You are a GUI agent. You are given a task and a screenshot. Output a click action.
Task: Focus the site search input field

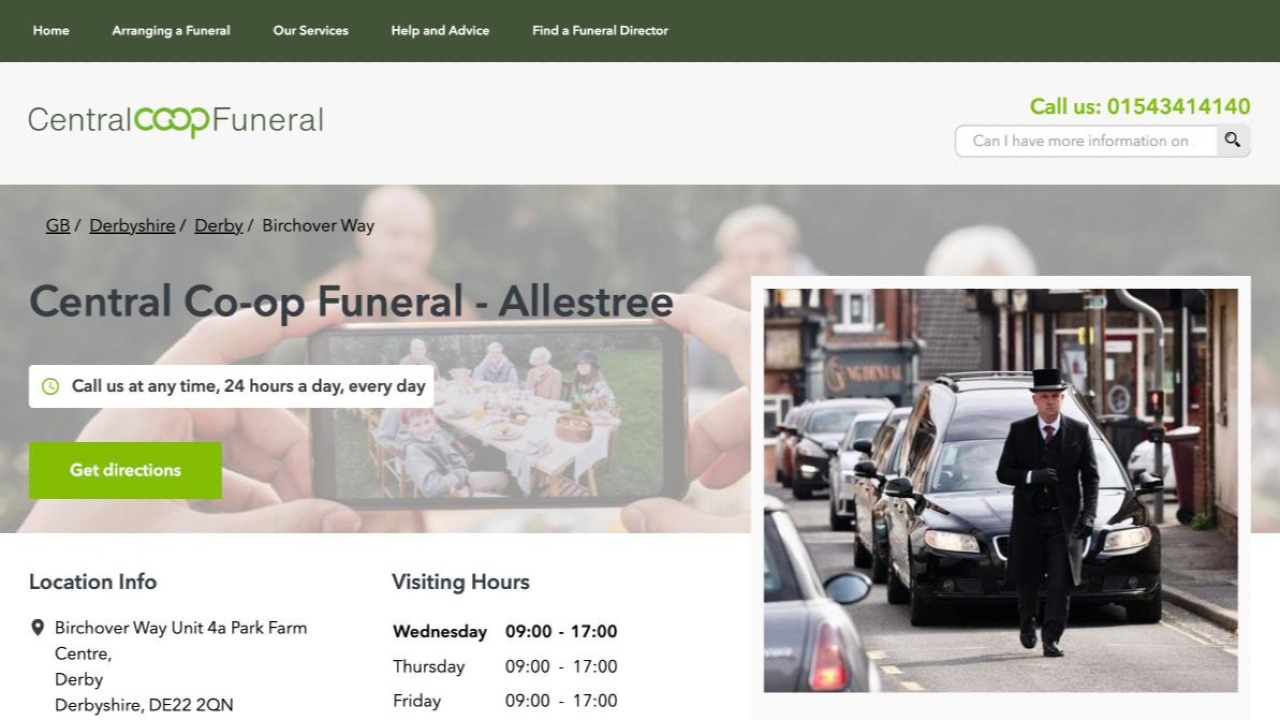1086,141
